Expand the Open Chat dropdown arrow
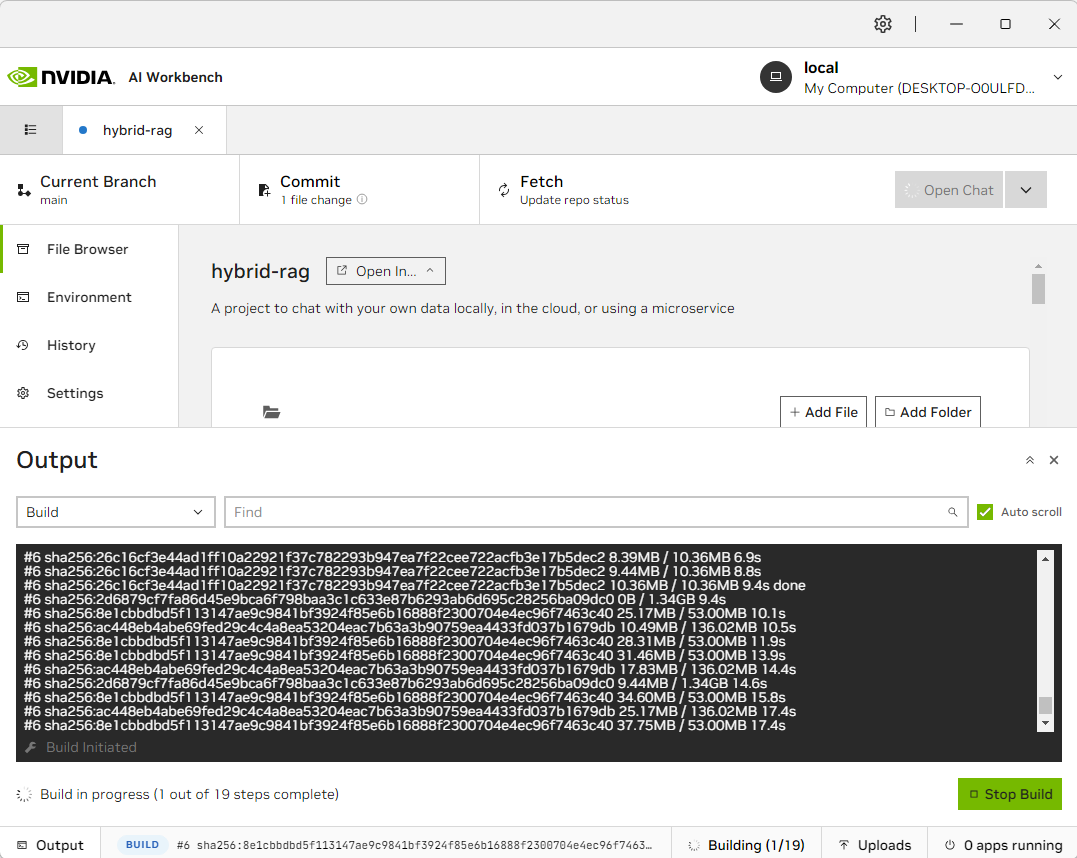1077x858 pixels. coord(1026,190)
